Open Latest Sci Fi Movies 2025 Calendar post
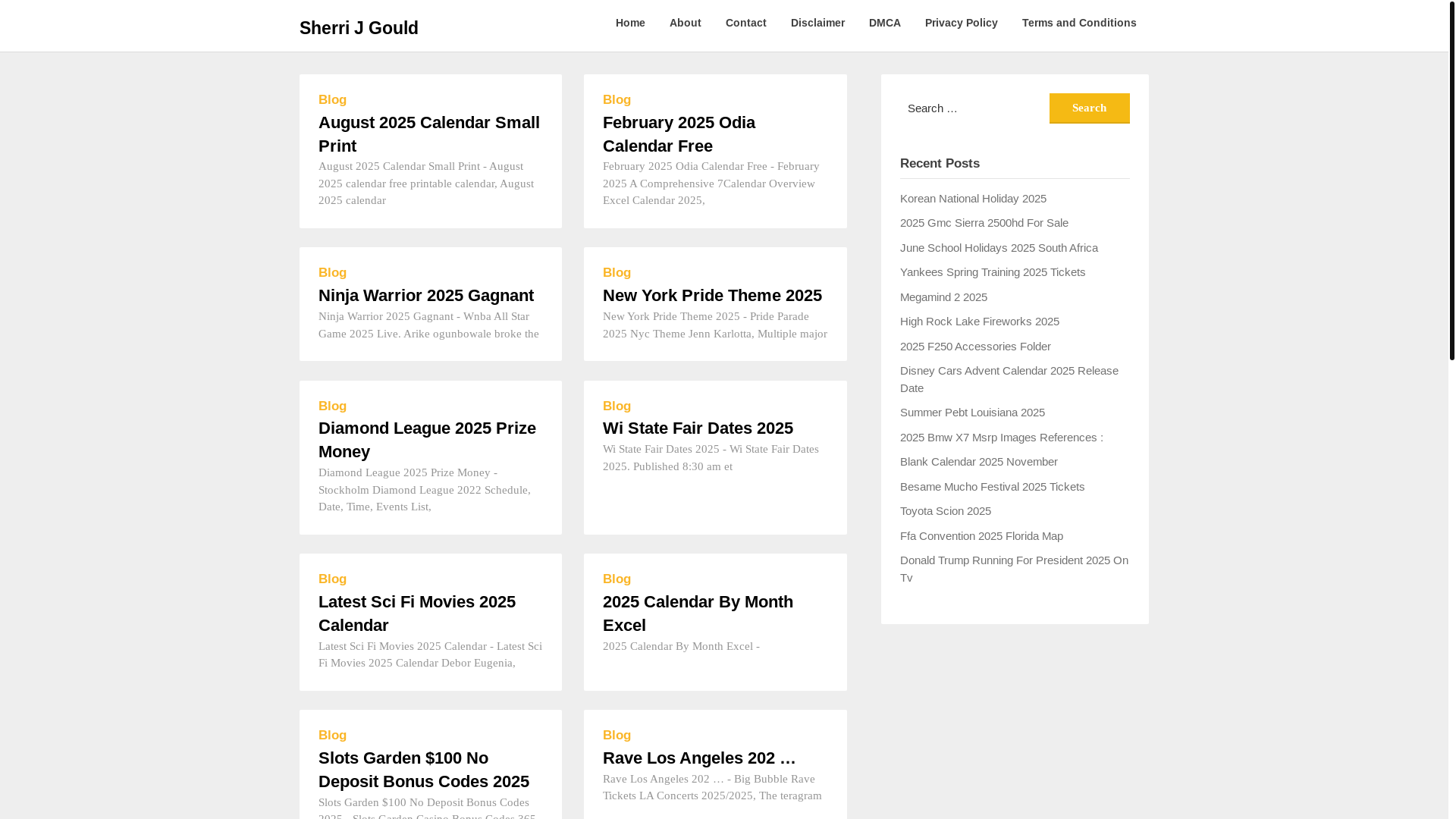 [417, 613]
